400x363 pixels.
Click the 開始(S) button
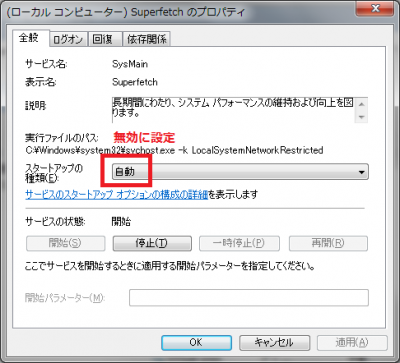click(65, 243)
